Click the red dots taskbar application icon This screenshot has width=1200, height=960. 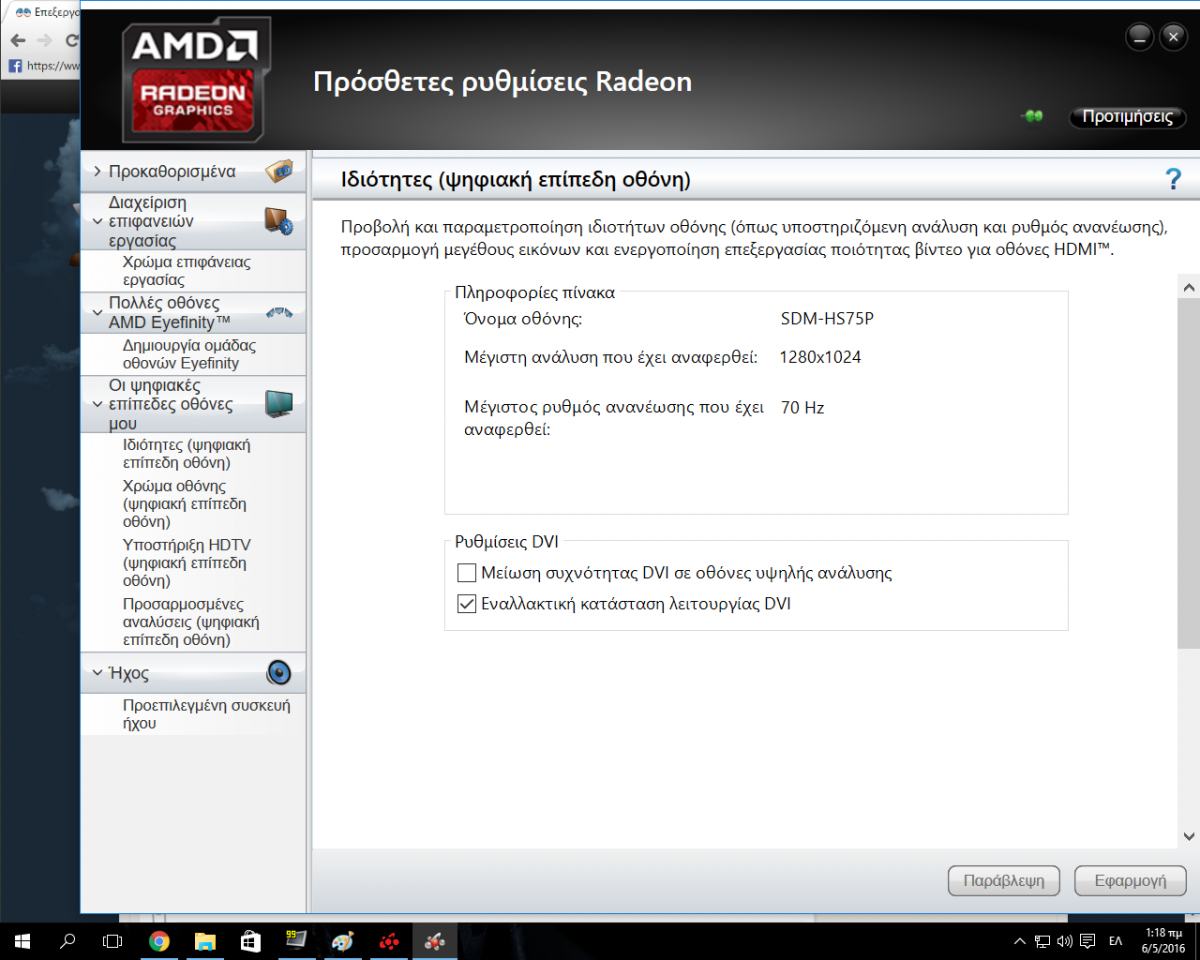[x=389, y=941]
